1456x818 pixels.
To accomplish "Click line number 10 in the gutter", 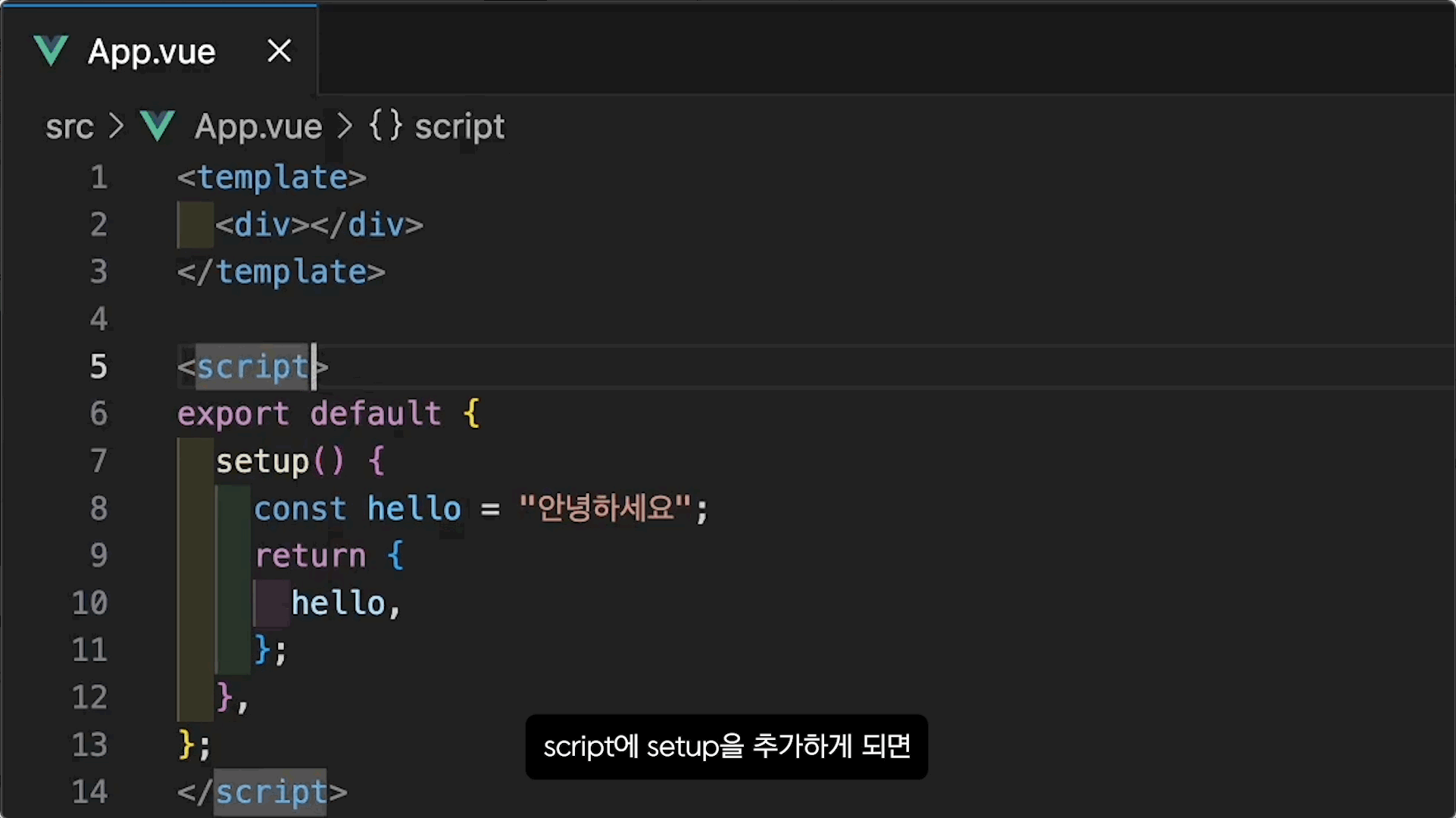I will click(90, 603).
